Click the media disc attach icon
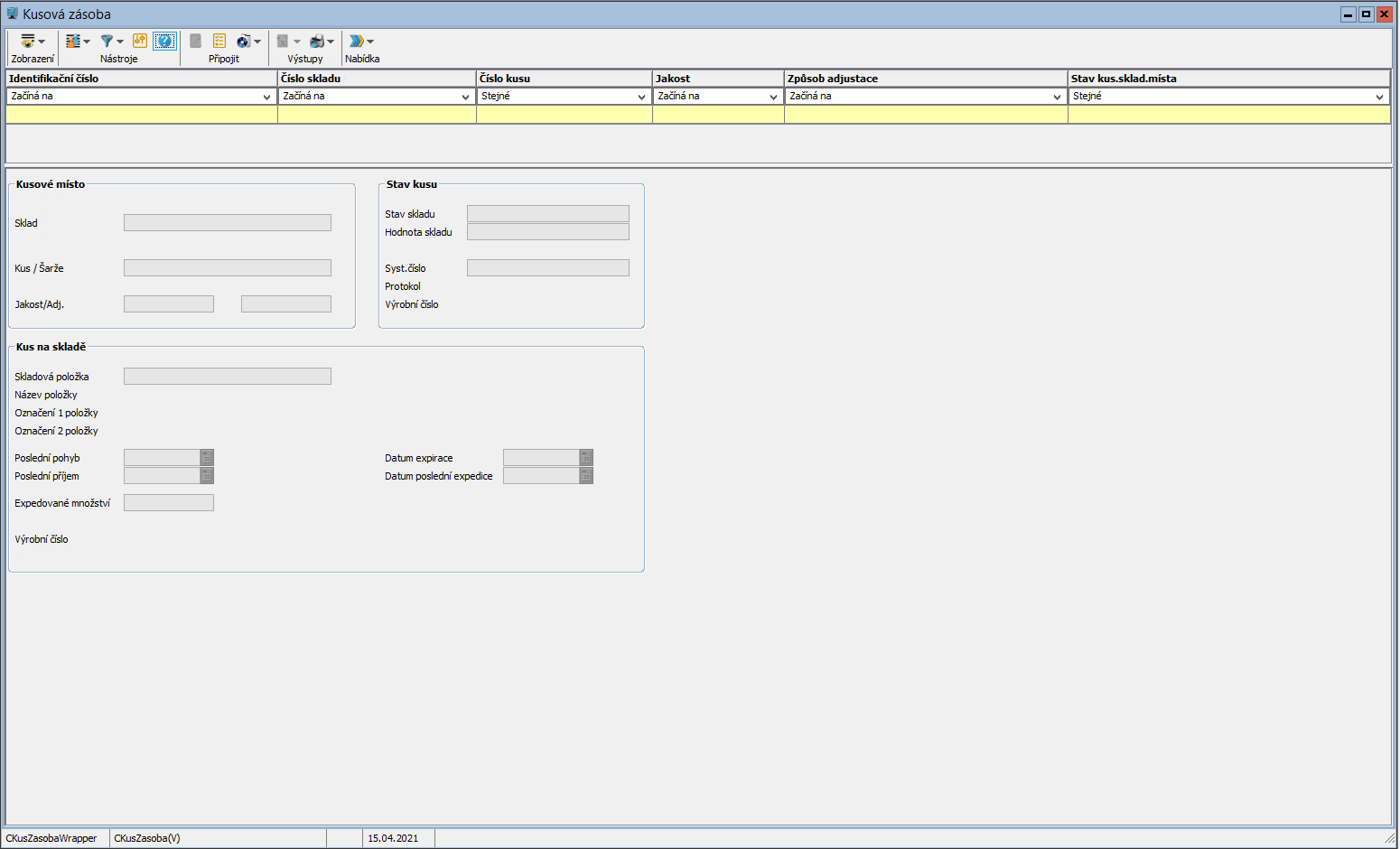Image resolution: width=1400 pixels, height=849 pixels. 244,42
